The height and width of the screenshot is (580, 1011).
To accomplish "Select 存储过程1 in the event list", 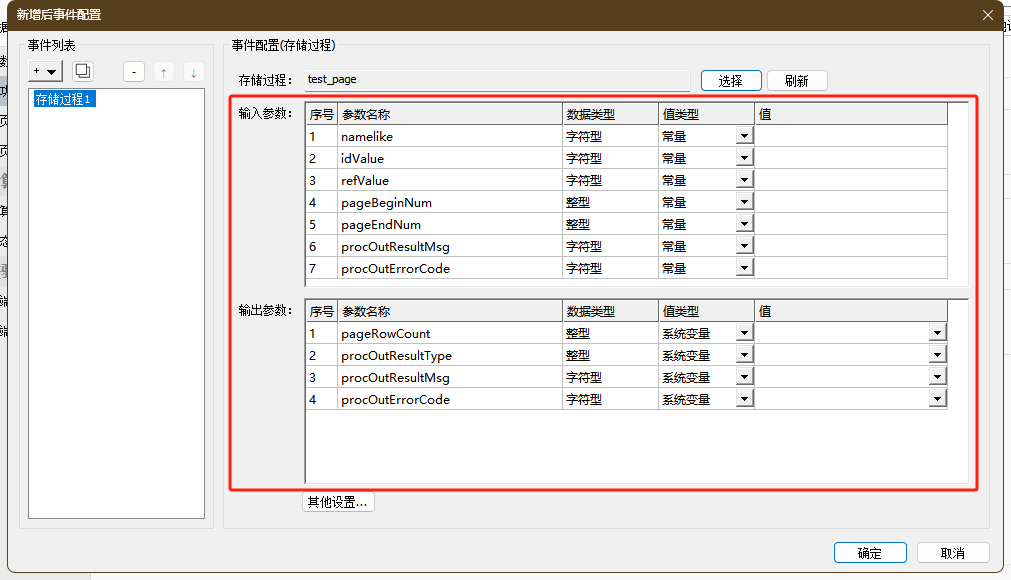I will [64, 99].
